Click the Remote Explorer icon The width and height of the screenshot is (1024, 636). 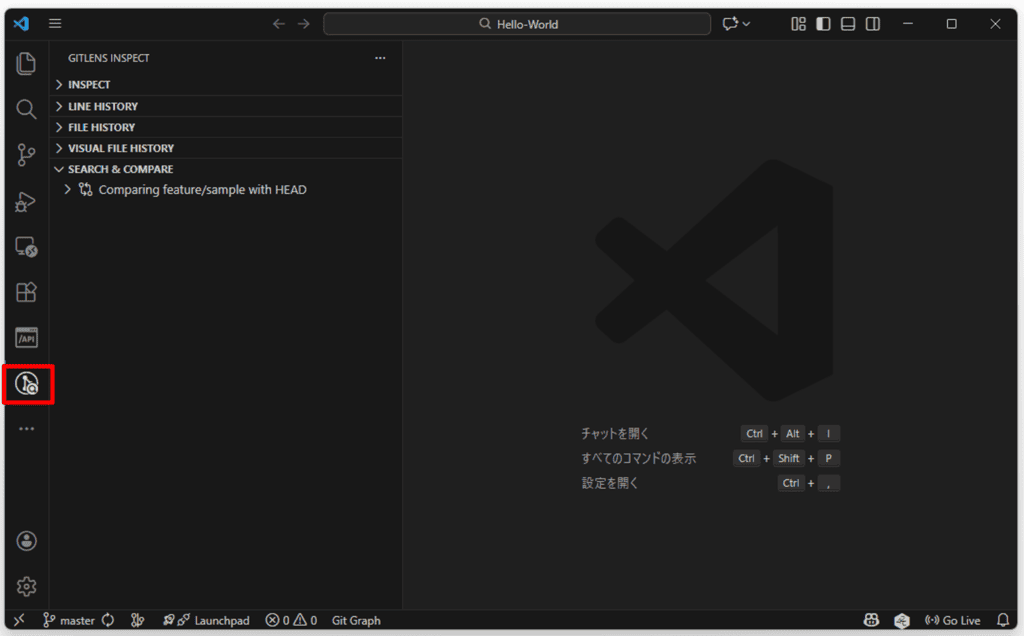26,247
